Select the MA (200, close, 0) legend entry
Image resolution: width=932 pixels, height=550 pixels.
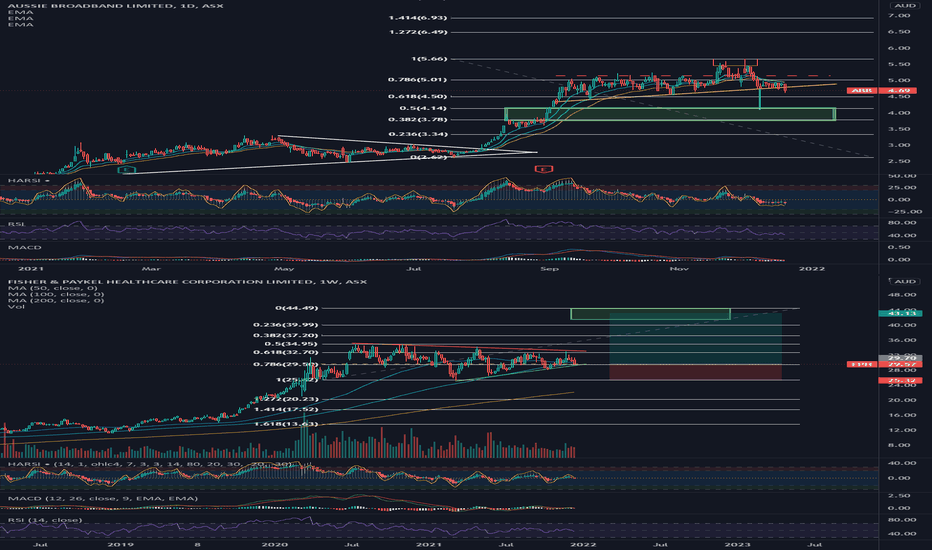[x=56, y=300]
